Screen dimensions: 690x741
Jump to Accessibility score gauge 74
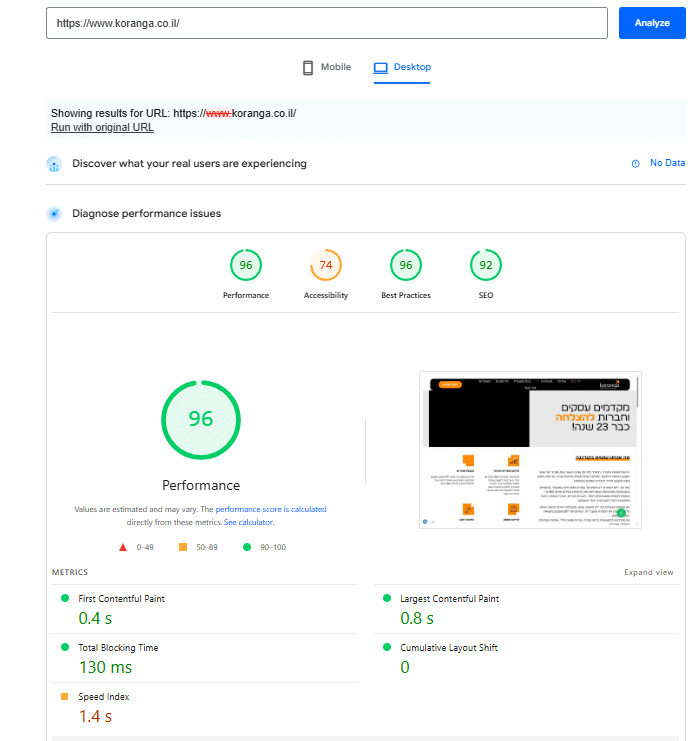(x=326, y=265)
